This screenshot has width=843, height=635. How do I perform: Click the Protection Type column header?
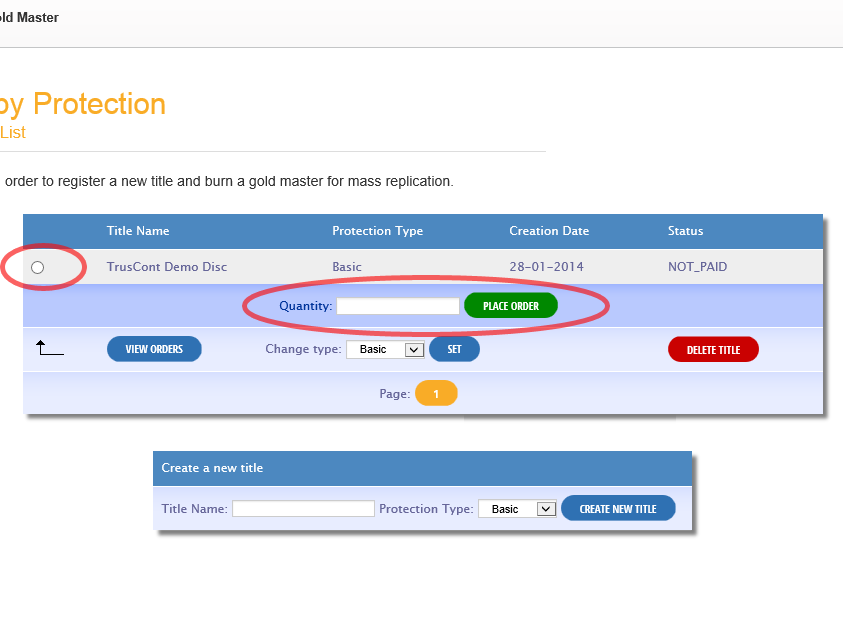[x=377, y=231]
